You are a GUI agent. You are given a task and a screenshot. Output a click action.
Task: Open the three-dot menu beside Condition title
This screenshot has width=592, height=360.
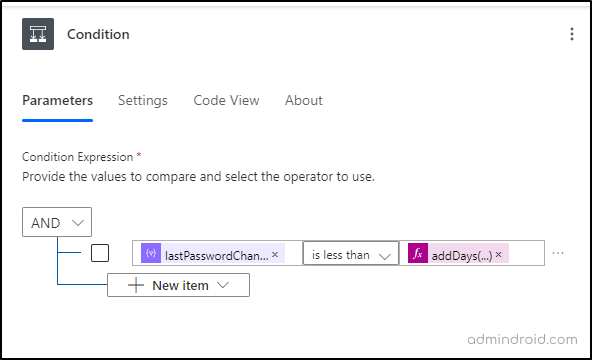[x=572, y=34]
